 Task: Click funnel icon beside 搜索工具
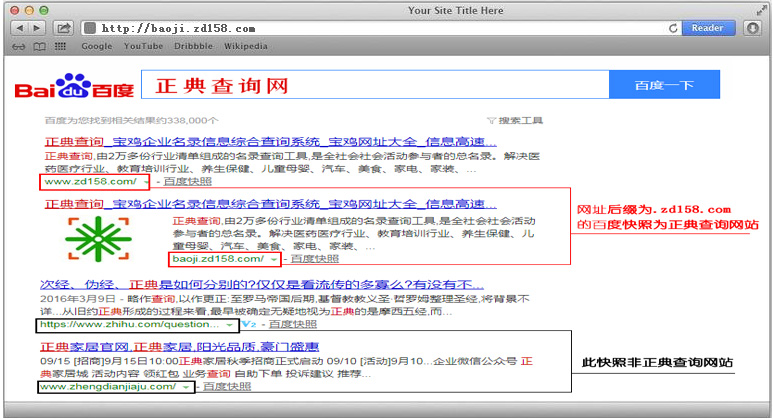tap(491, 120)
